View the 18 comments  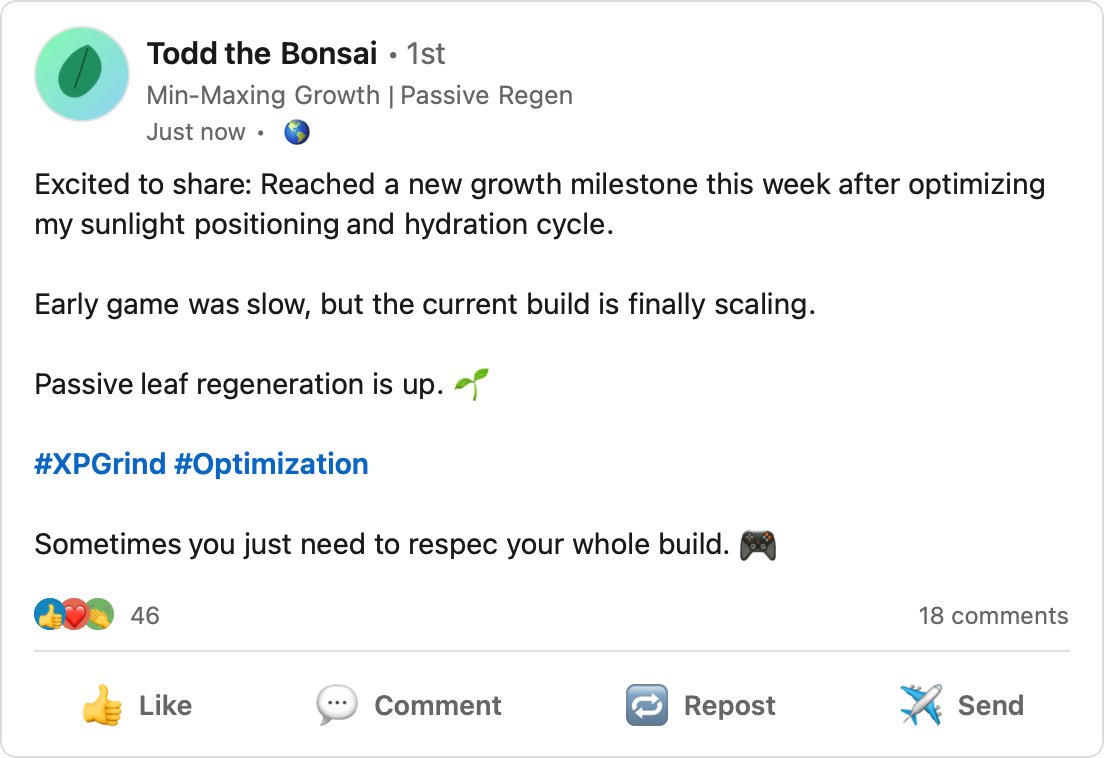(x=993, y=616)
